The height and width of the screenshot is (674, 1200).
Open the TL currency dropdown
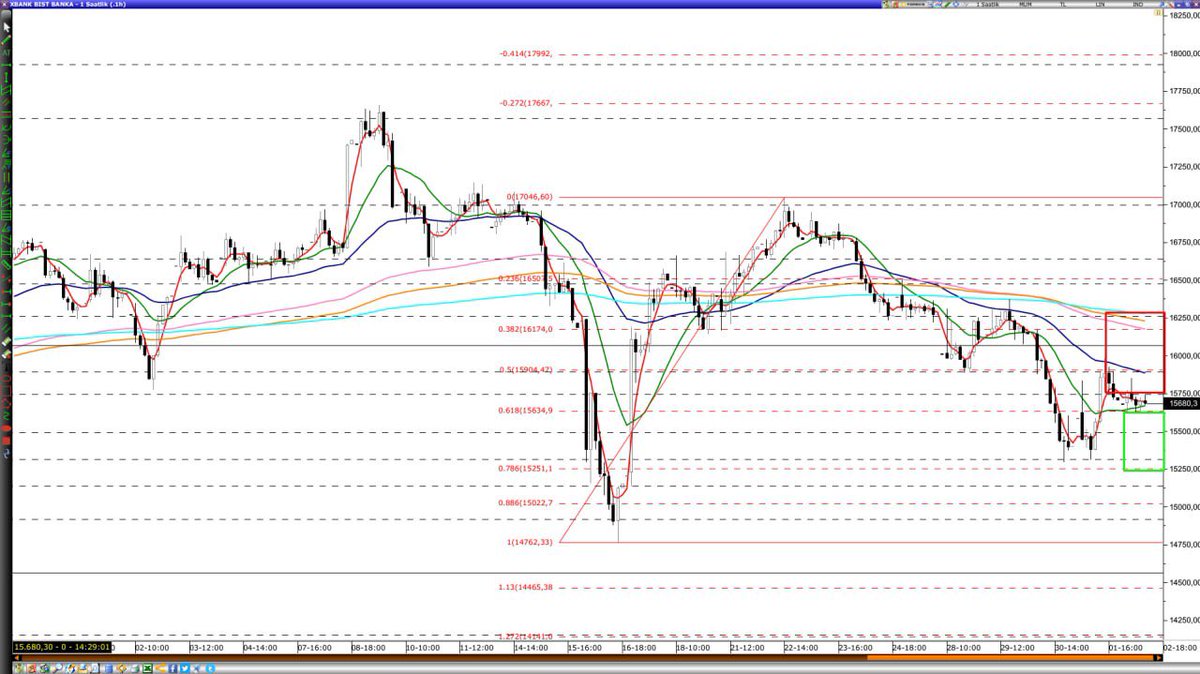coord(1063,5)
